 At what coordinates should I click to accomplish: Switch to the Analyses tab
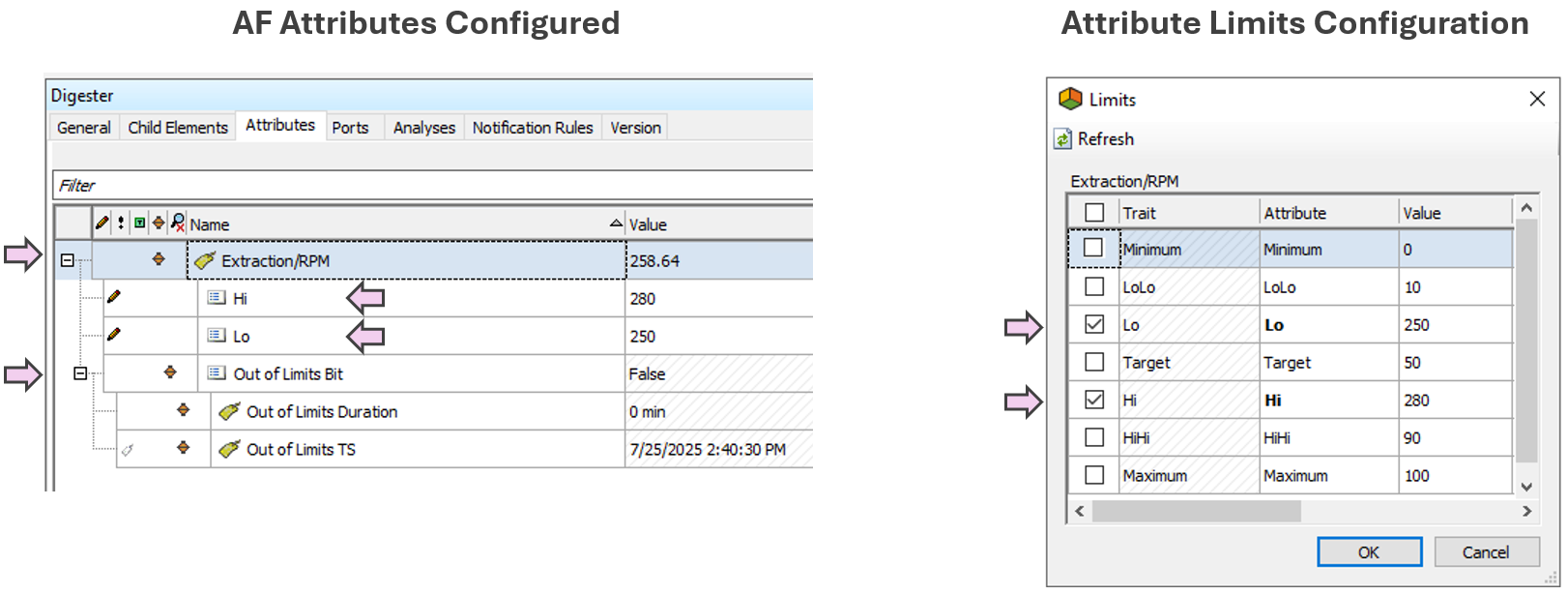(x=423, y=128)
